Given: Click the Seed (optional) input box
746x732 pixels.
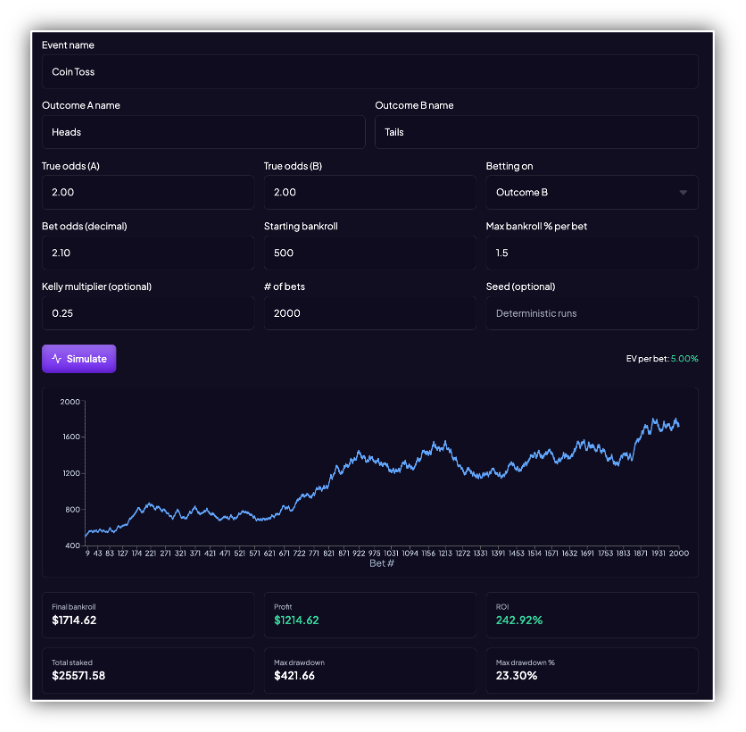Looking at the screenshot, I should tap(591, 313).
